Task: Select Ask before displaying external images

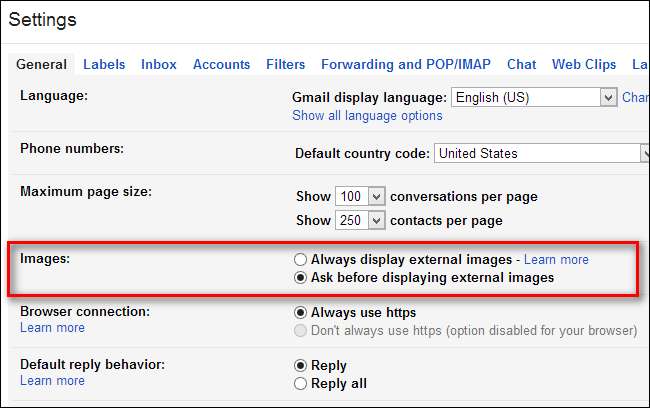Action: tap(301, 278)
